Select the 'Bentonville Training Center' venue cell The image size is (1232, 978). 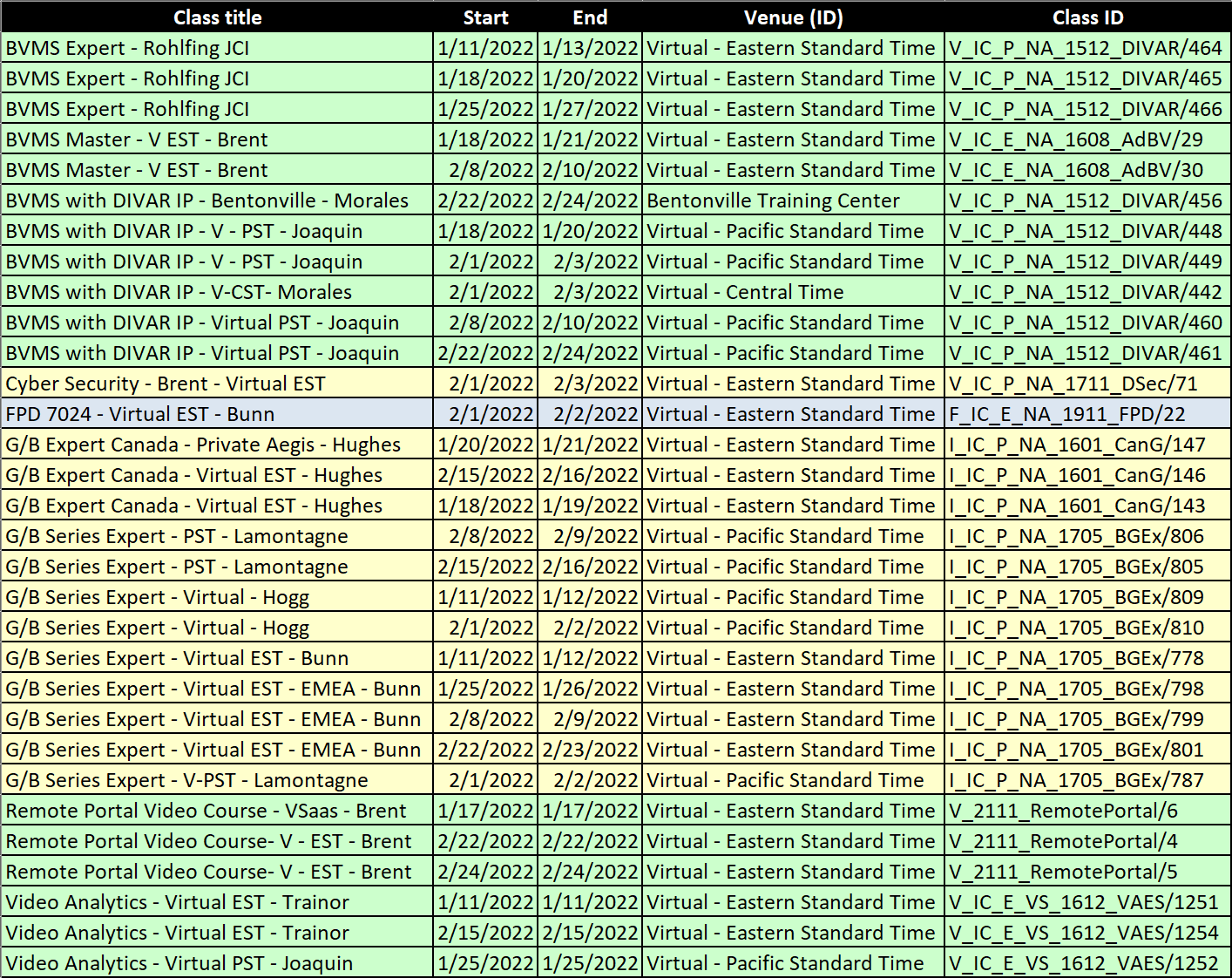(x=793, y=200)
